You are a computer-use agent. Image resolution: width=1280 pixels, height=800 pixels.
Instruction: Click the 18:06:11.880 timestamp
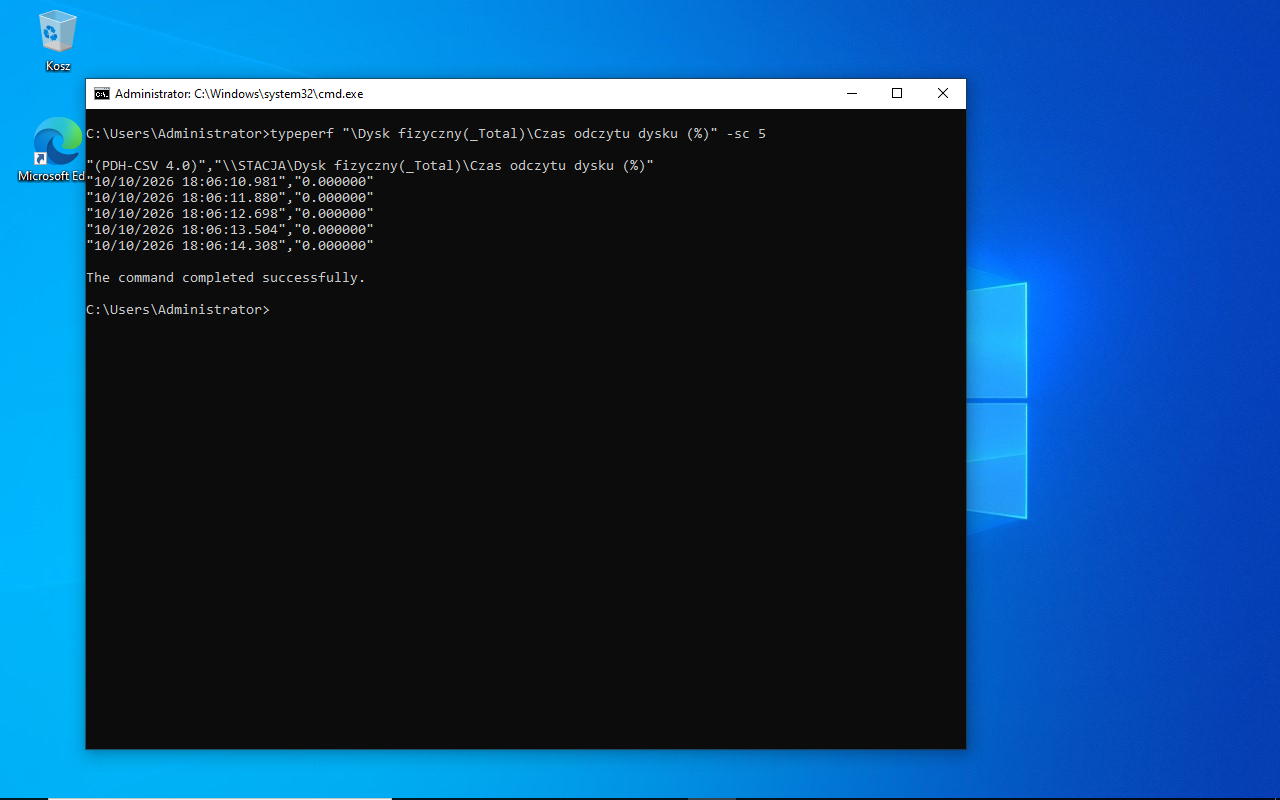coord(230,197)
